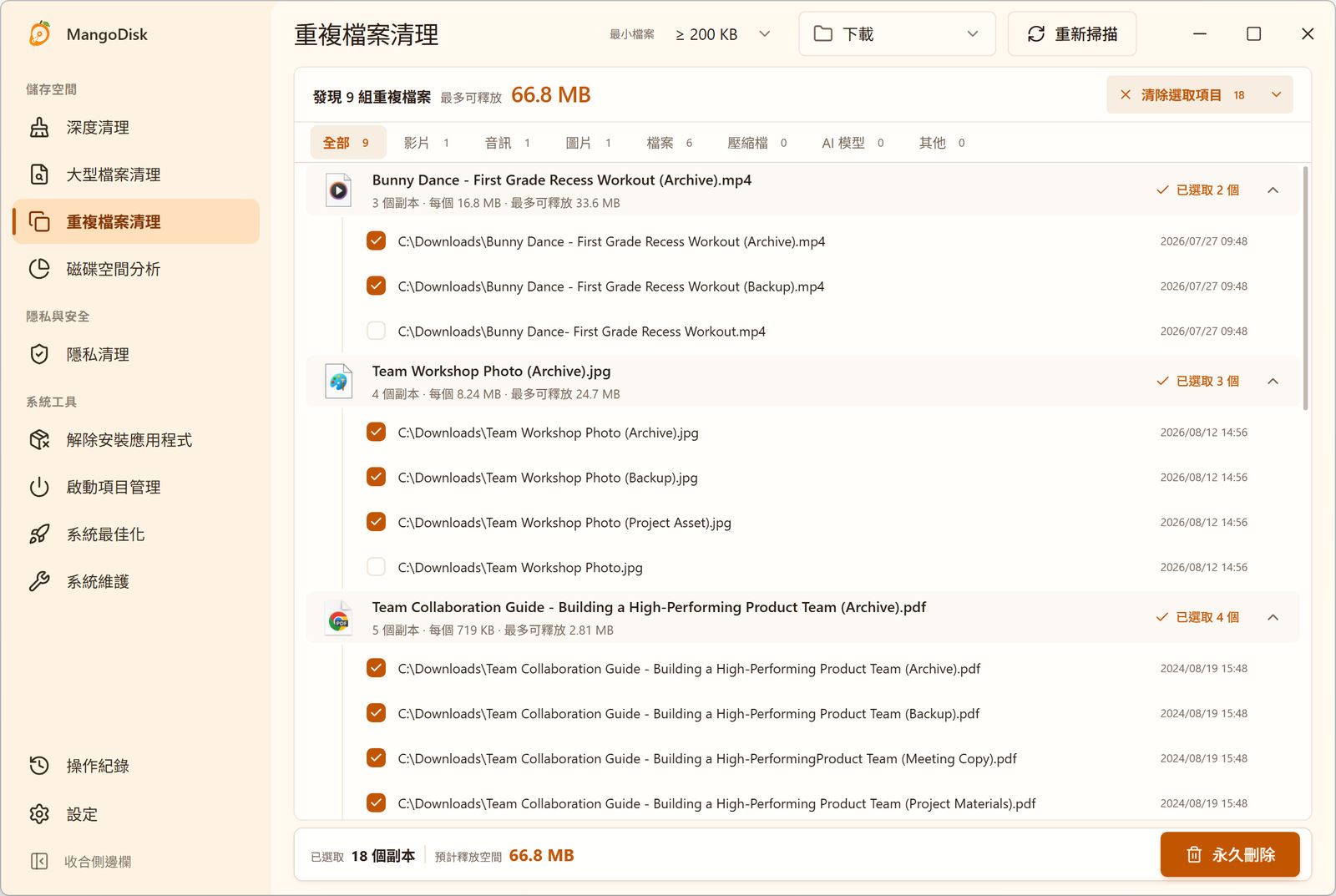Click the 2026/07/27 09:48 date of Bunny Dance (Backup).mp4
Screen dimensions: 1336x896
1203,286
